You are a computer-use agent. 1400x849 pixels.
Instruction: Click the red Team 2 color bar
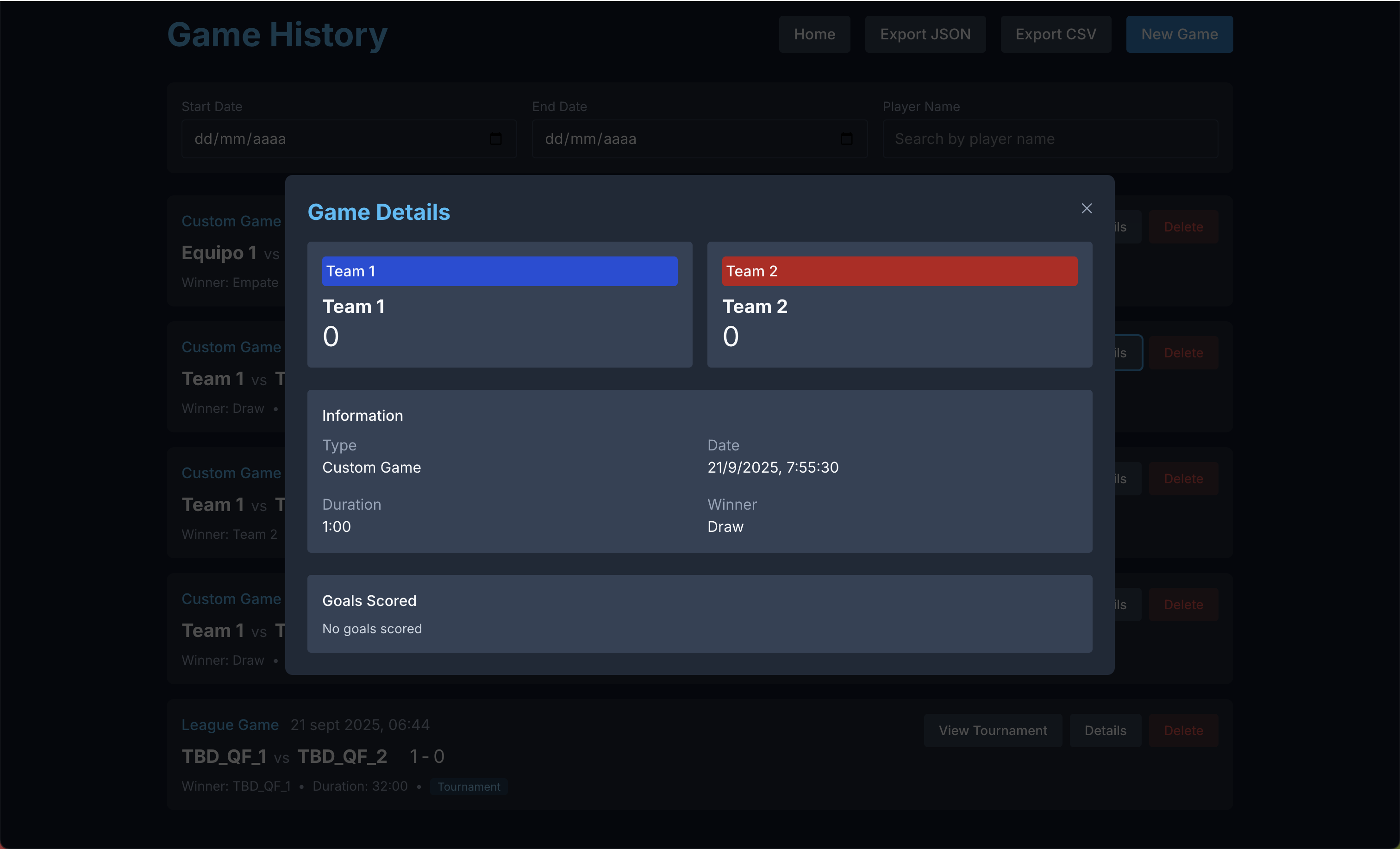pyautogui.click(x=899, y=271)
